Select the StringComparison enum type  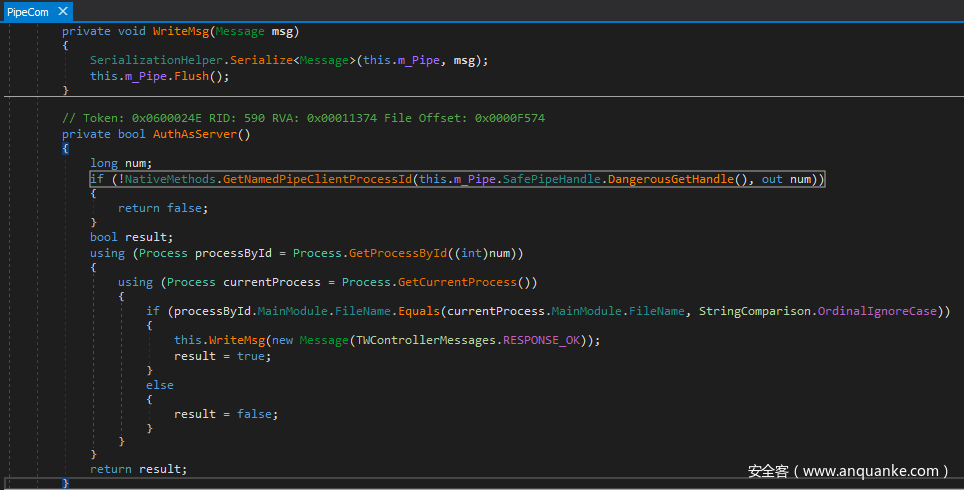(x=755, y=311)
